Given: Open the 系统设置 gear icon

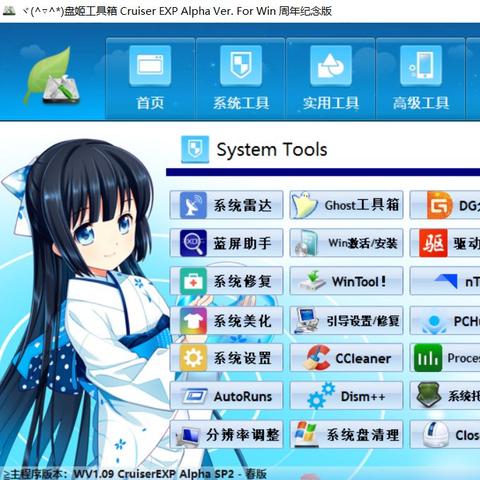Looking at the screenshot, I should [x=193, y=358].
